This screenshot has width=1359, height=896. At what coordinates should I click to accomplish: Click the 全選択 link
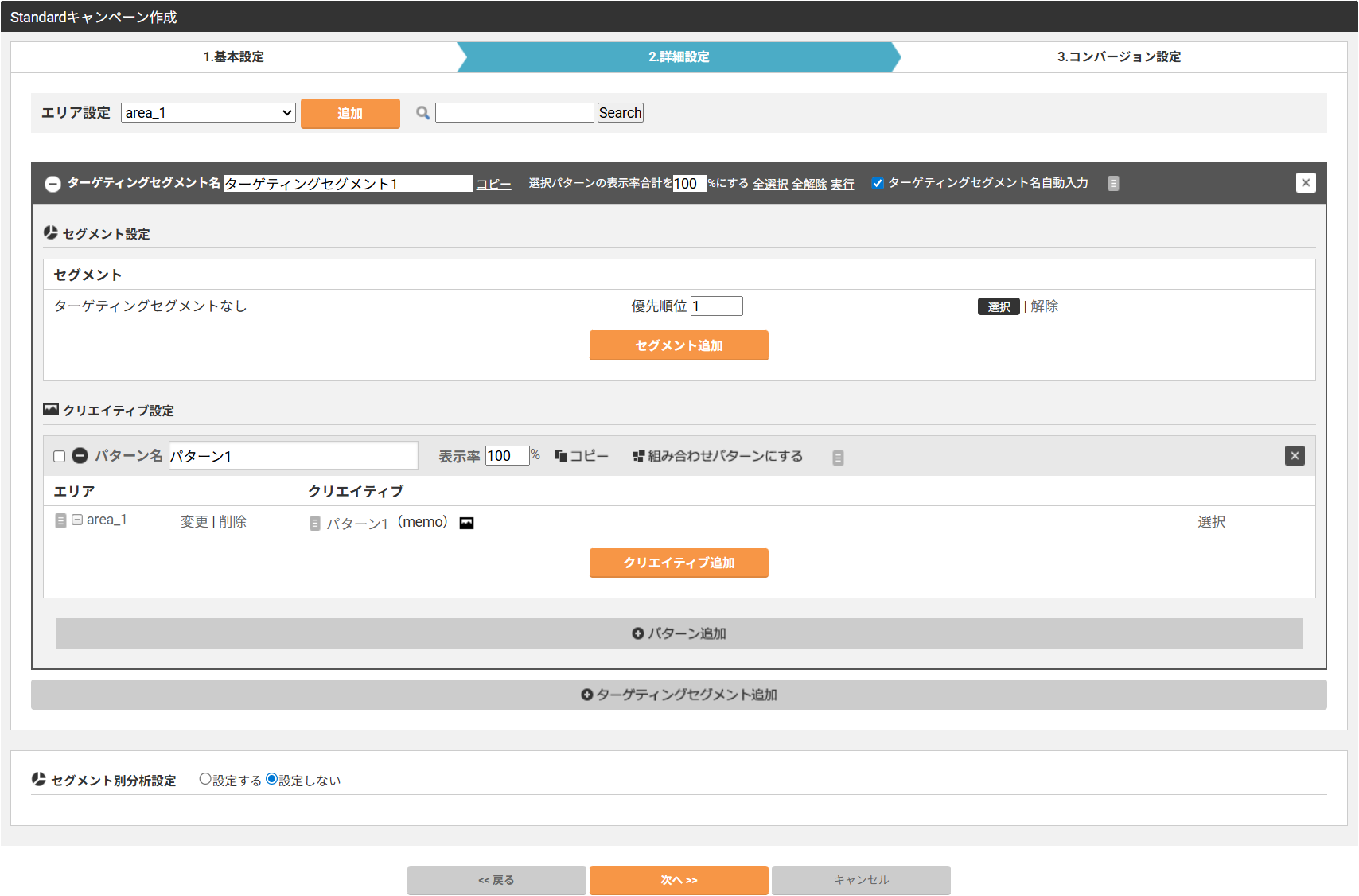770,184
